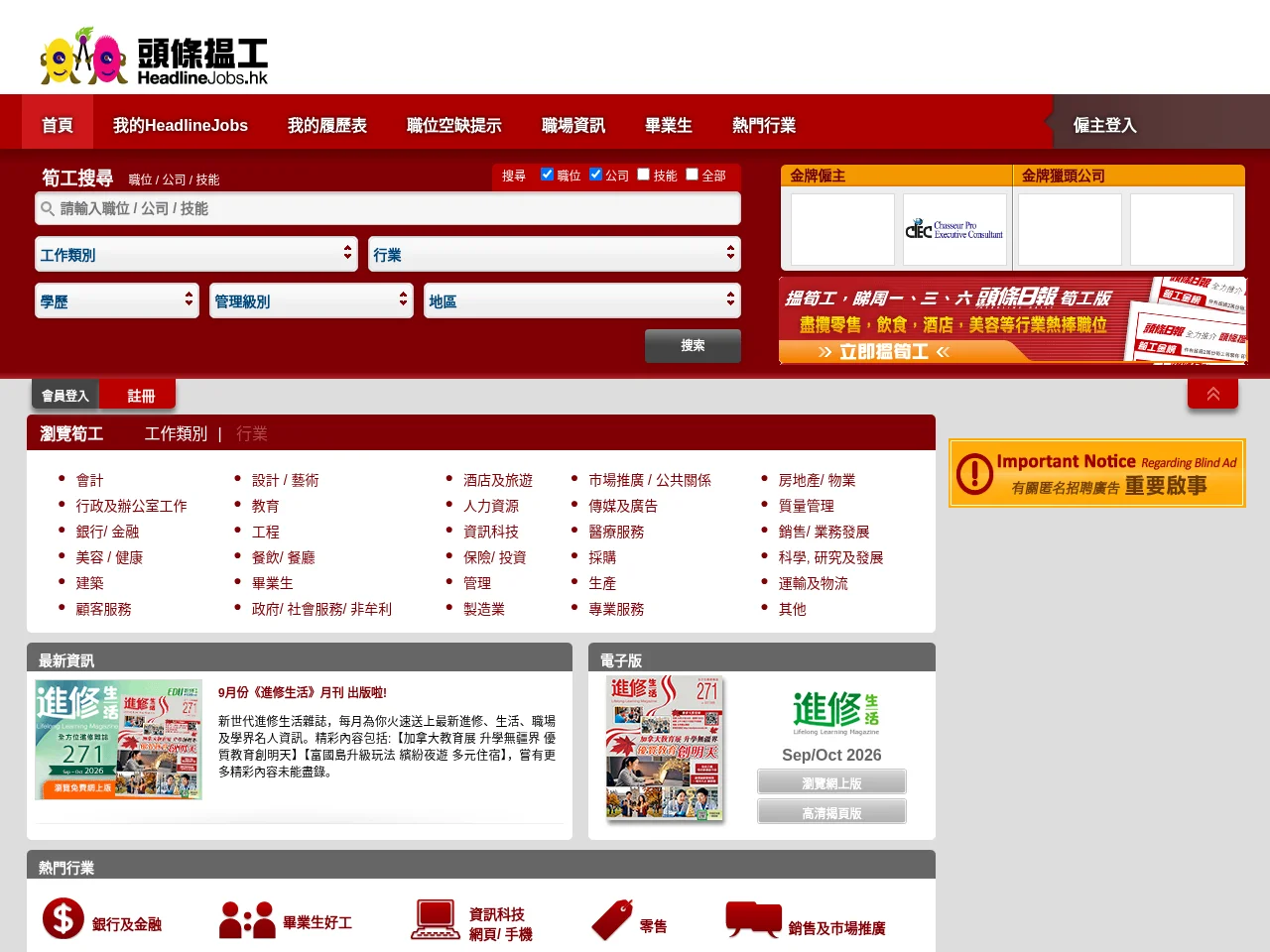This screenshot has width=1270, height=952.
Task: Open the 顧客服務 category link
Action: coord(104,609)
